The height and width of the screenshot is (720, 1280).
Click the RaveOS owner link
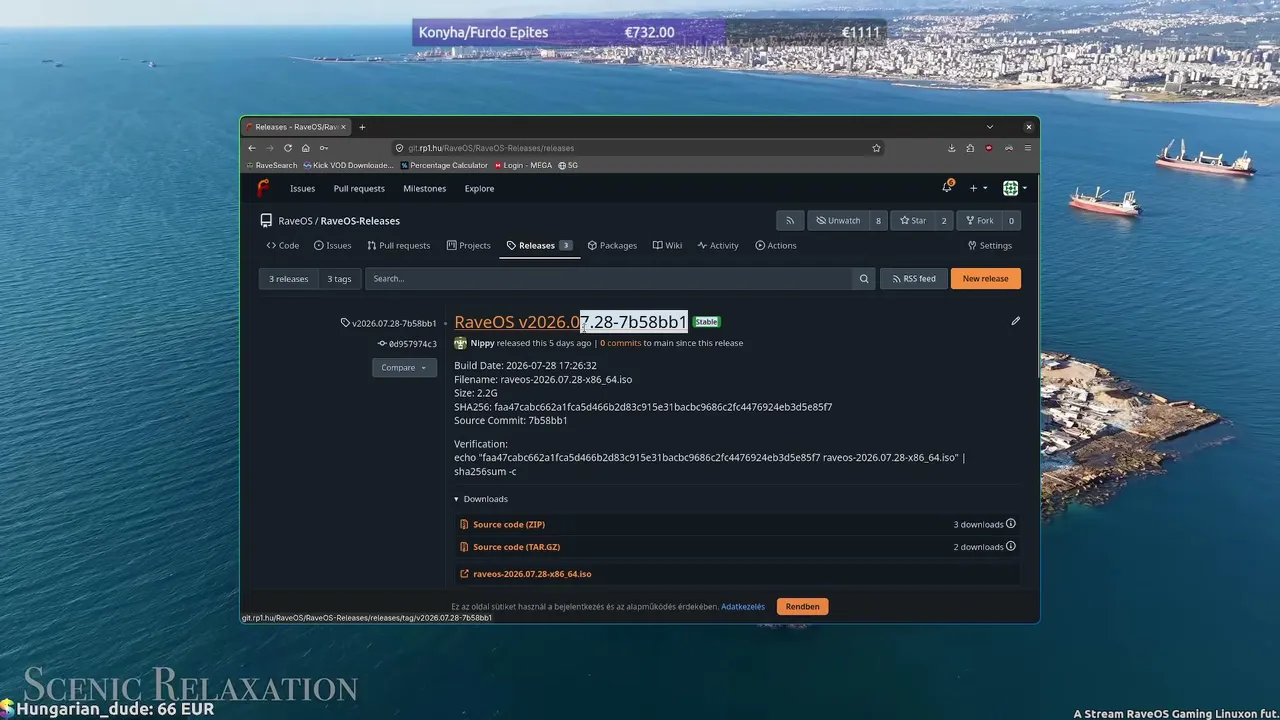295,221
